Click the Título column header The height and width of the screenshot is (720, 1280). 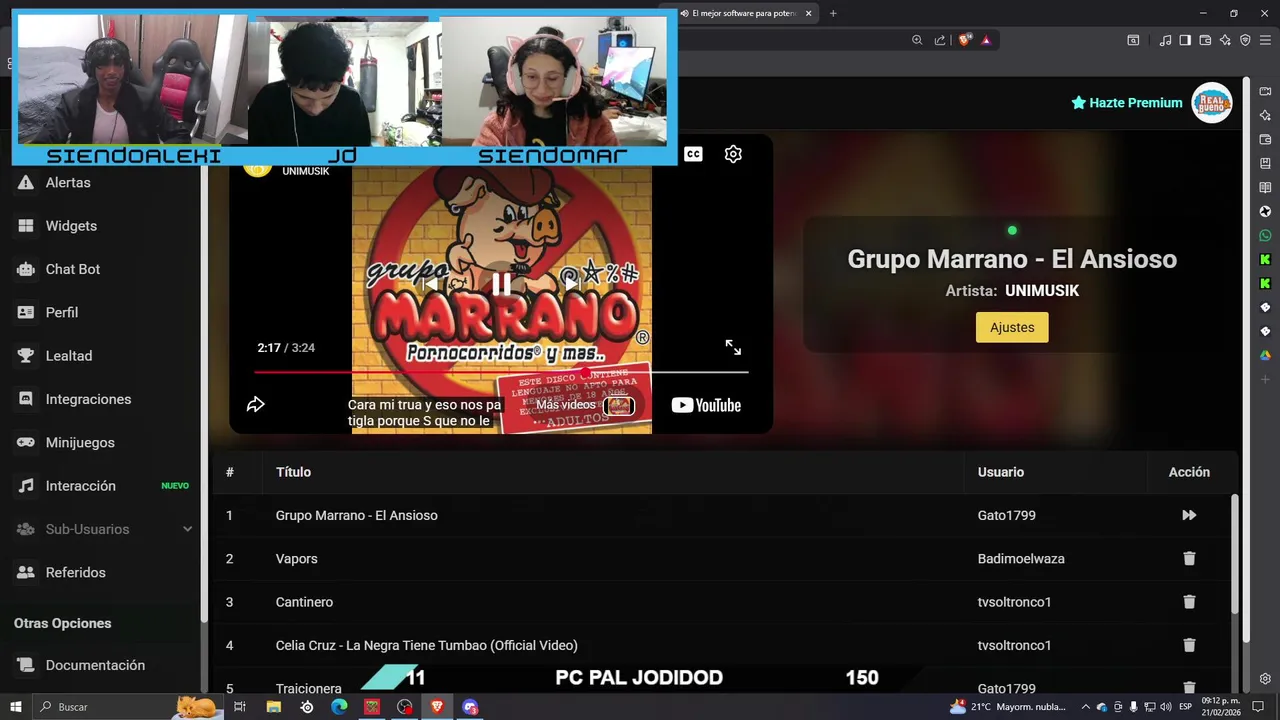pos(293,472)
